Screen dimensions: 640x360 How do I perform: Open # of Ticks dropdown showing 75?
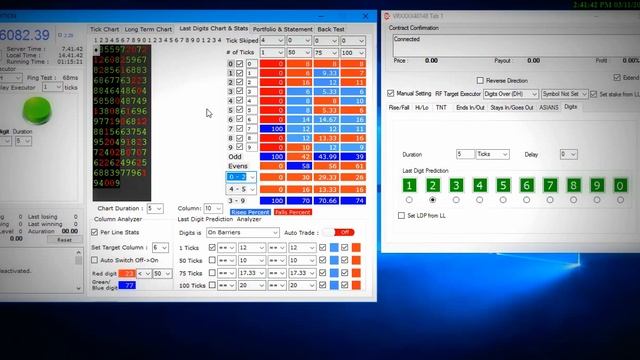point(326,53)
